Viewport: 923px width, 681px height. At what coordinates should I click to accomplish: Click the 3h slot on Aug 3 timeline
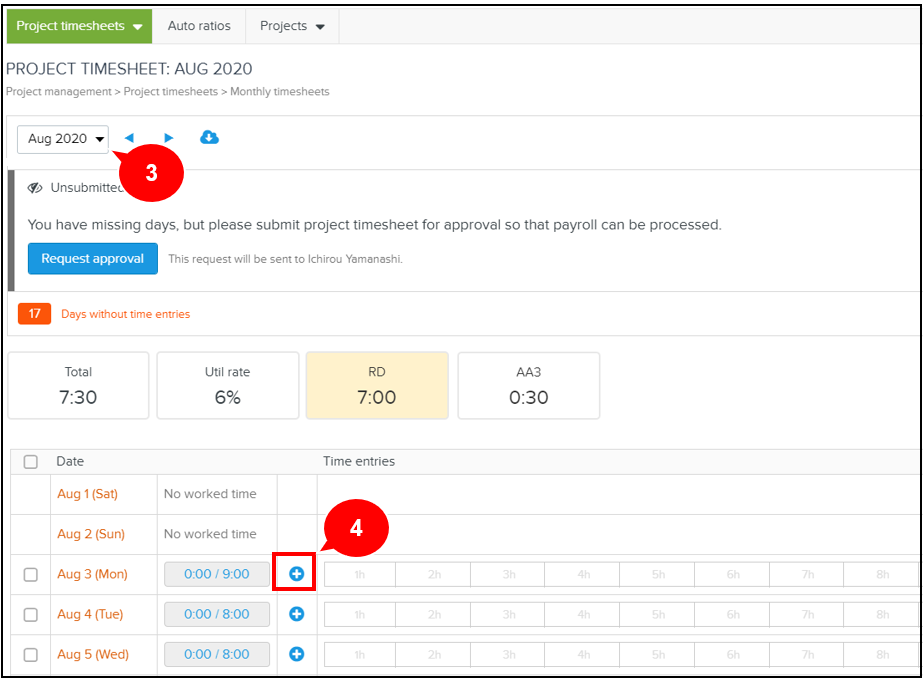tap(508, 574)
